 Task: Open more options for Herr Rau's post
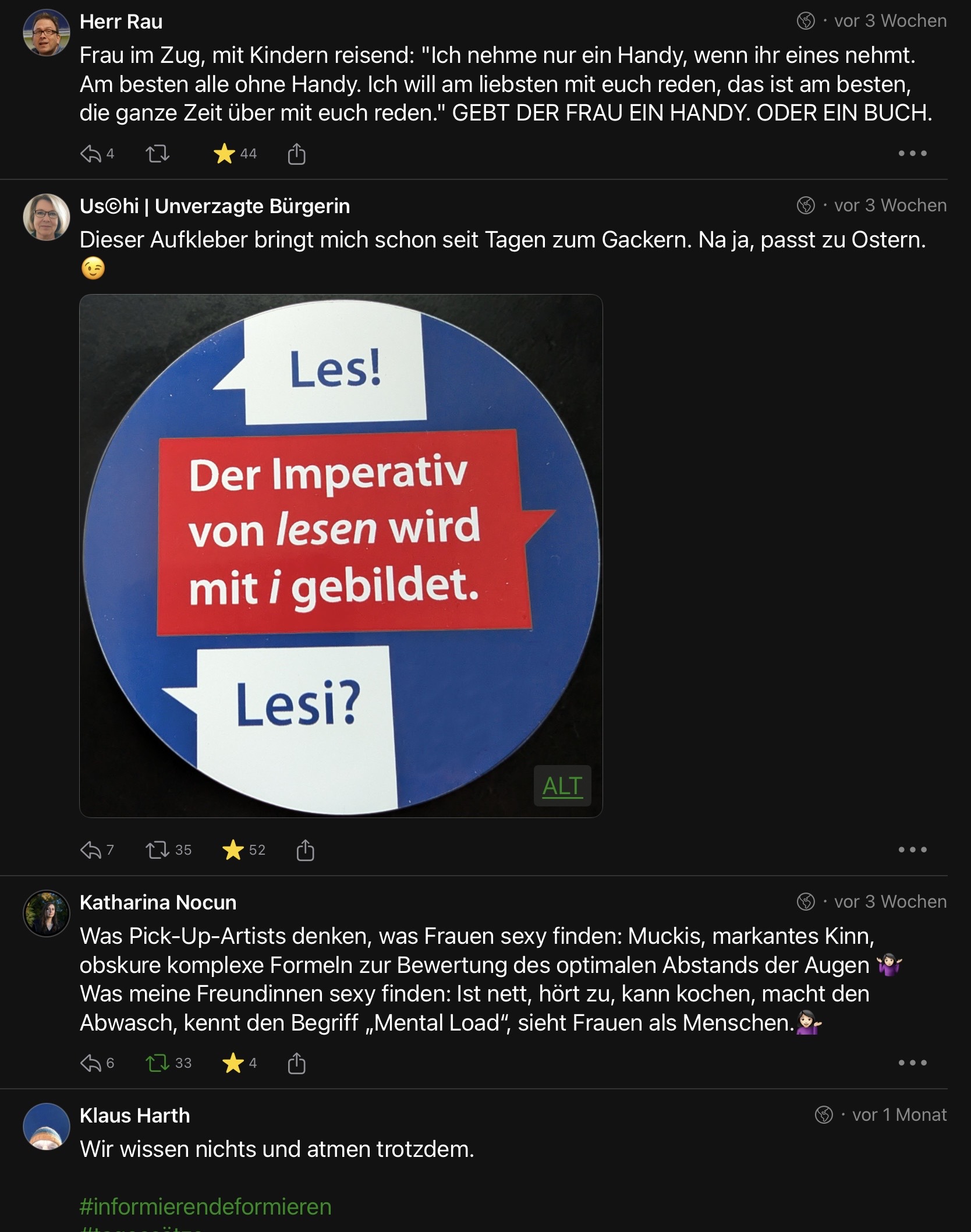[x=912, y=154]
